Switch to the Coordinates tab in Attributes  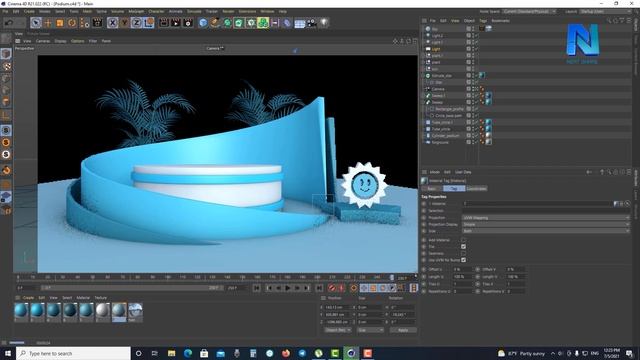click(476, 189)
